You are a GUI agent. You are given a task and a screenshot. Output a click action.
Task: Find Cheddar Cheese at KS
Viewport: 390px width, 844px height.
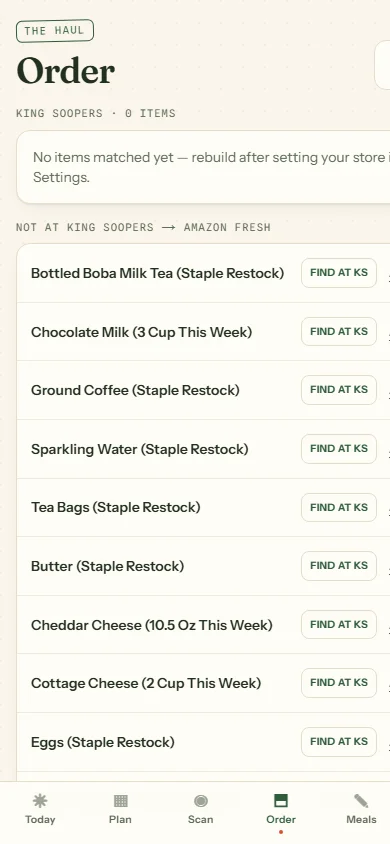(x=339, y=625)
